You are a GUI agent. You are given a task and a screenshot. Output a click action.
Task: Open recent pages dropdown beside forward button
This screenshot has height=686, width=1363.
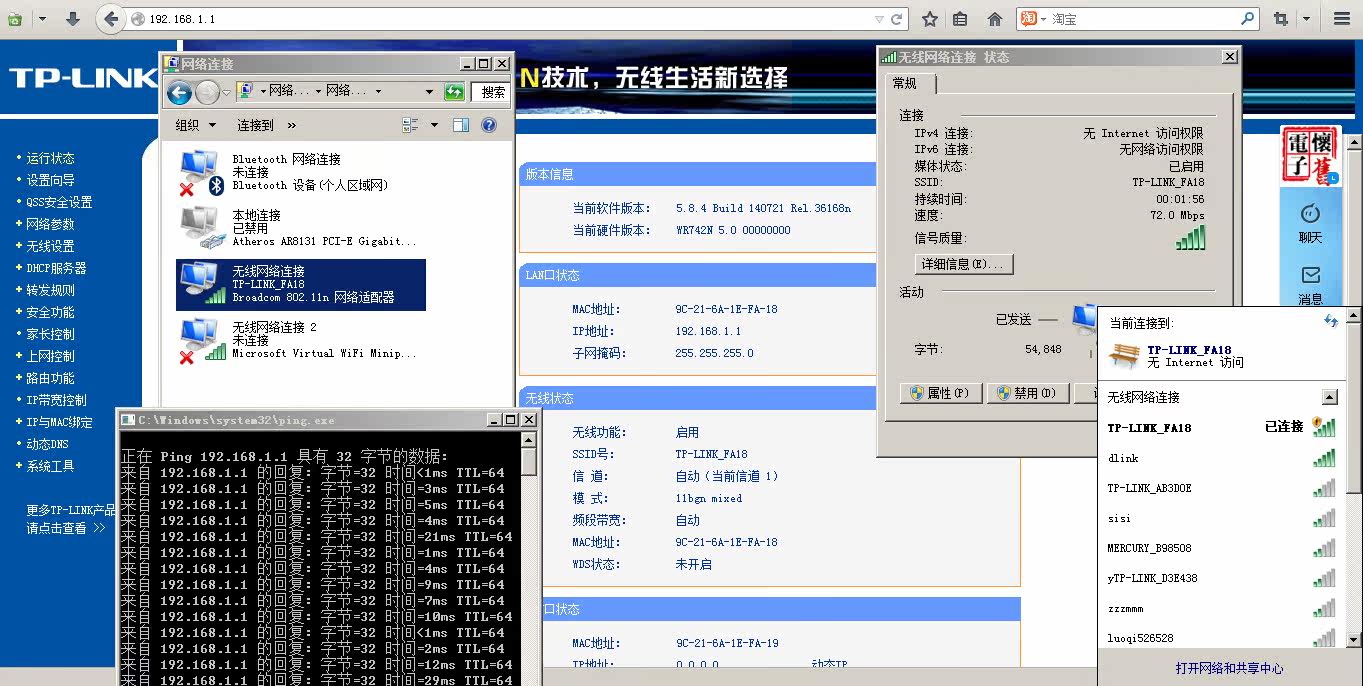coord(227,92)
